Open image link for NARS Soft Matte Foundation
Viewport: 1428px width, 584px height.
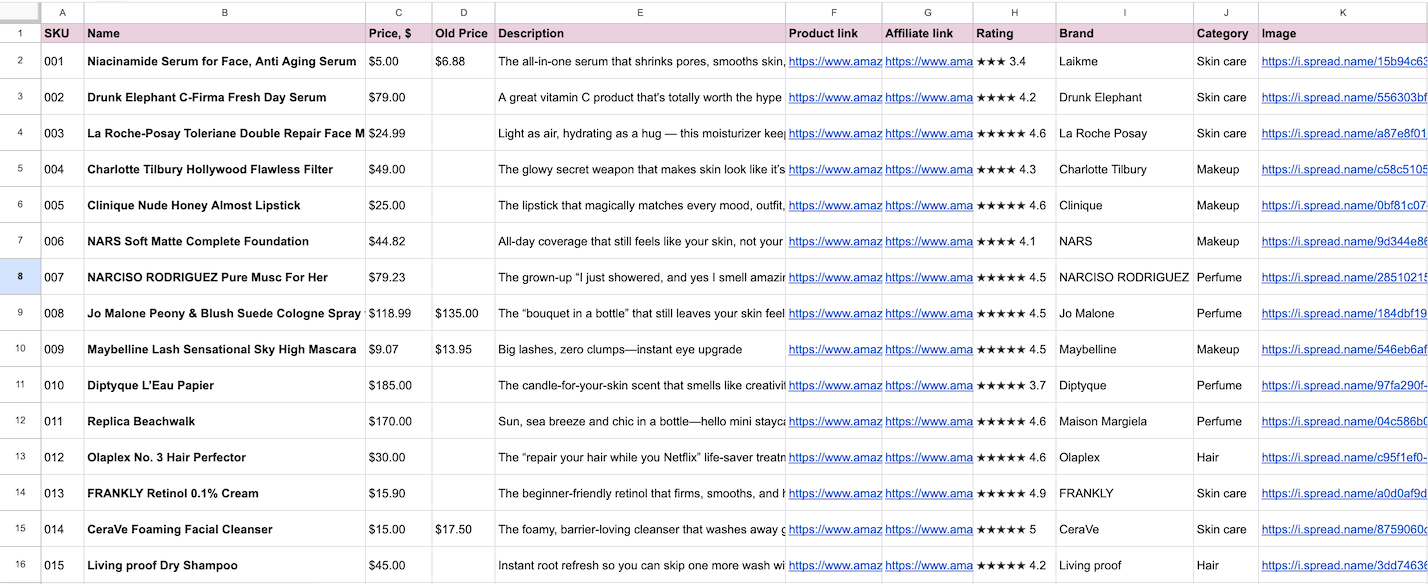[x=1344, y=241]
